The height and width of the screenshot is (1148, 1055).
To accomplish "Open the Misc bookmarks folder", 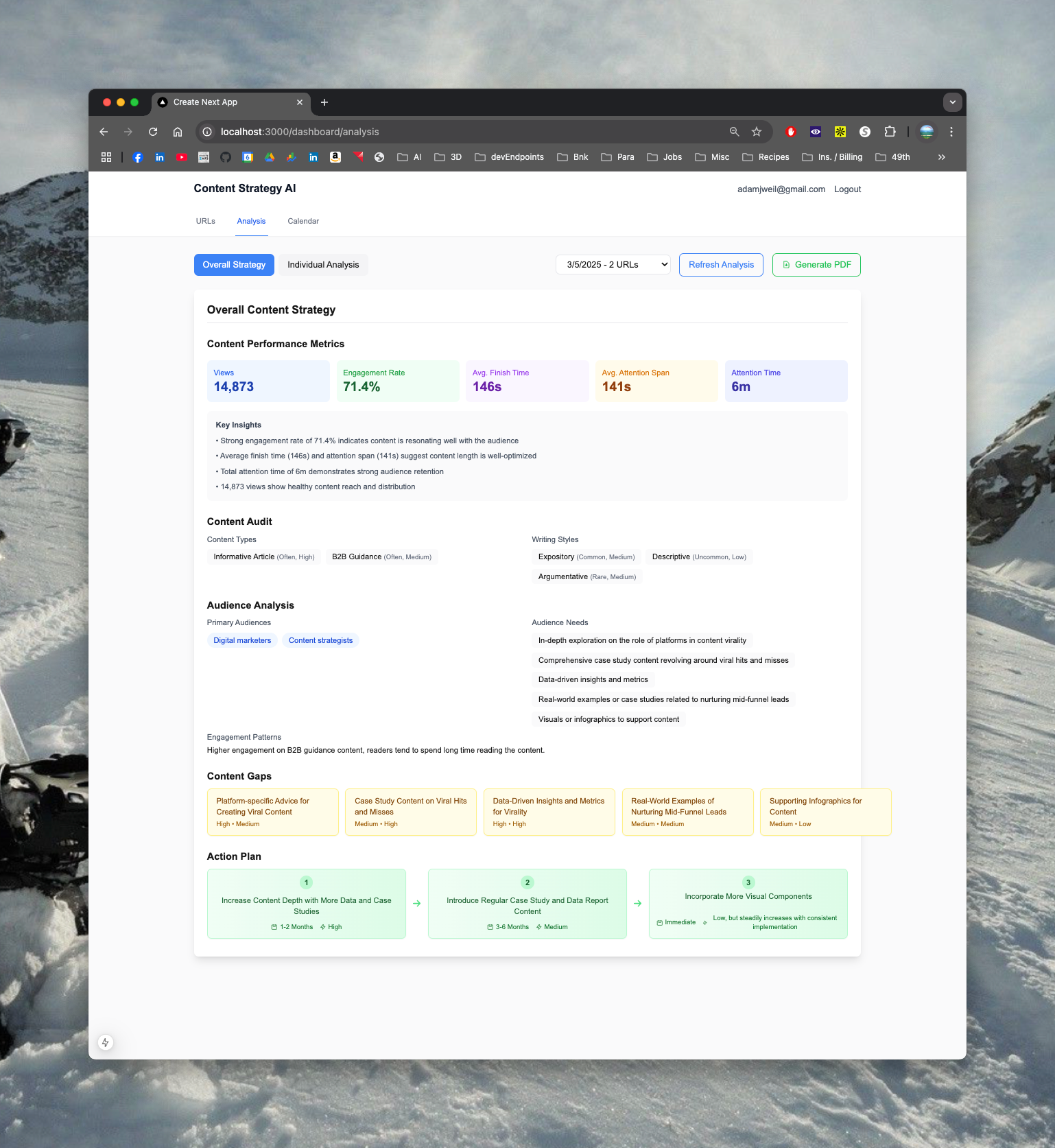I will click(713, 157).
